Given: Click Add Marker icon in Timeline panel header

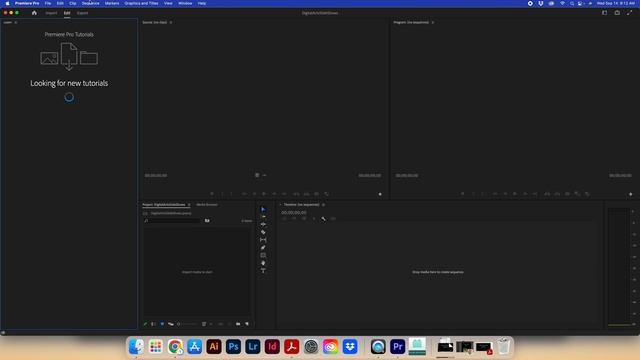Looking at the screenshot, I should [x=313, y=219].
